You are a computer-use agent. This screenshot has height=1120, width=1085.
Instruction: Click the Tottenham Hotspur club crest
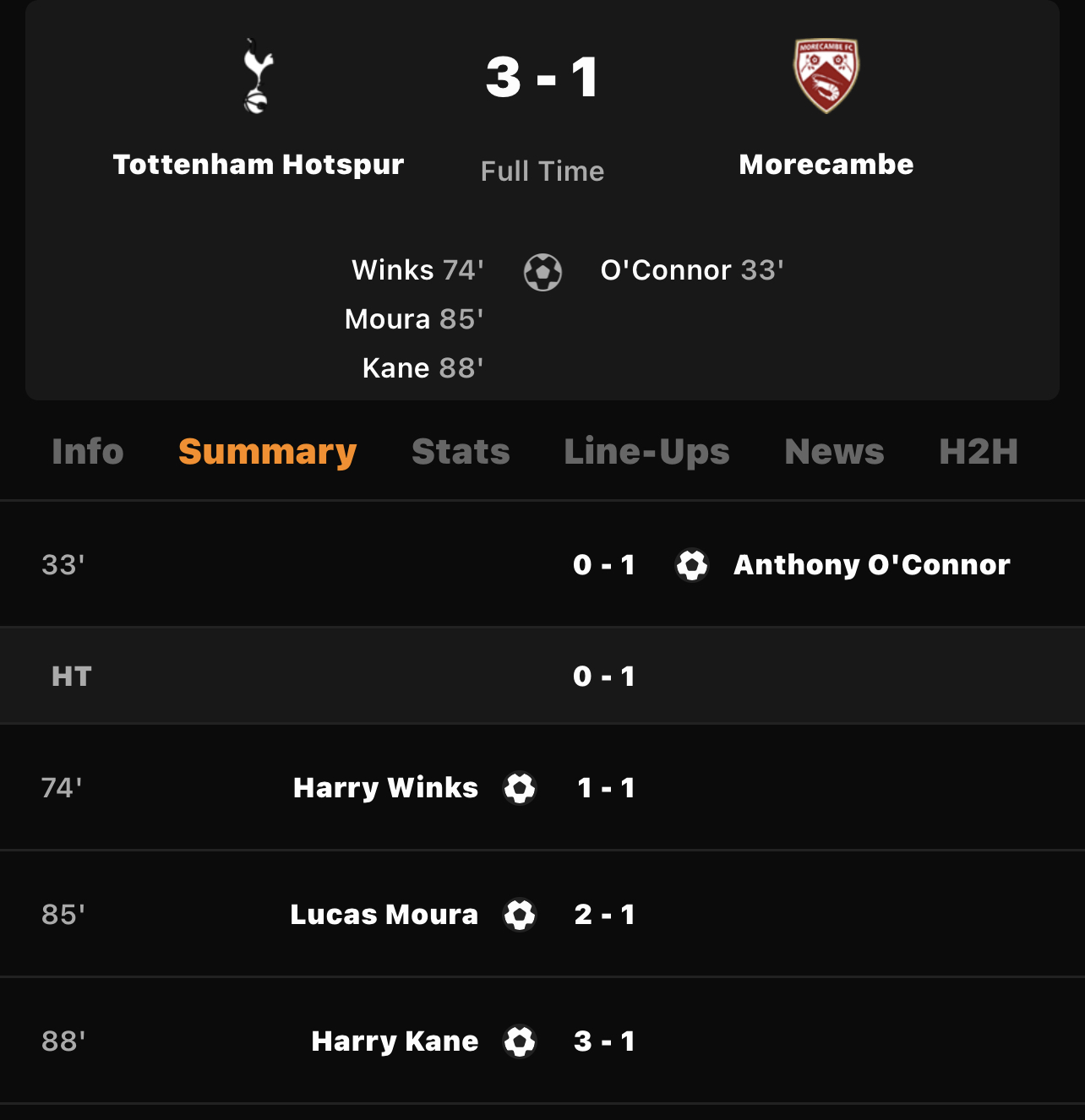[258, 76]
